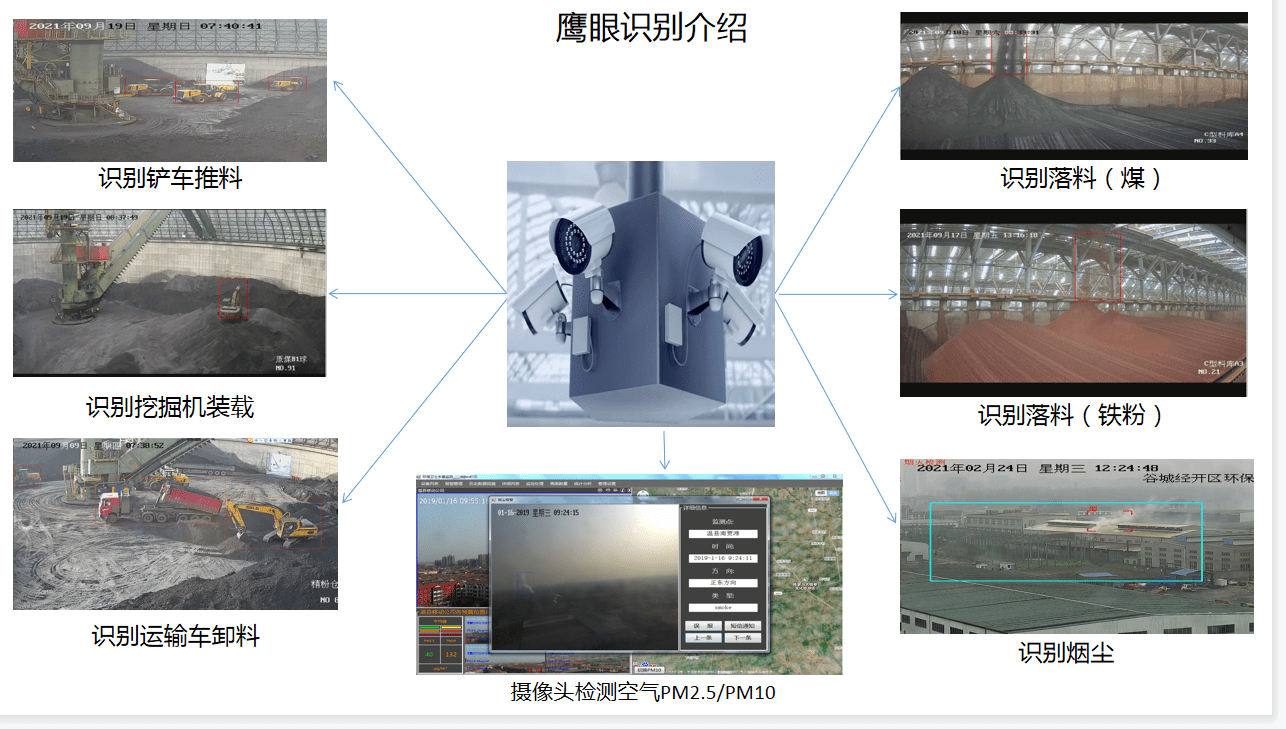This screenshot has height=729, width=1286.
Task: Click timestamp 01-16-2019 星期三 09:24:15
Action: [538, 513]
